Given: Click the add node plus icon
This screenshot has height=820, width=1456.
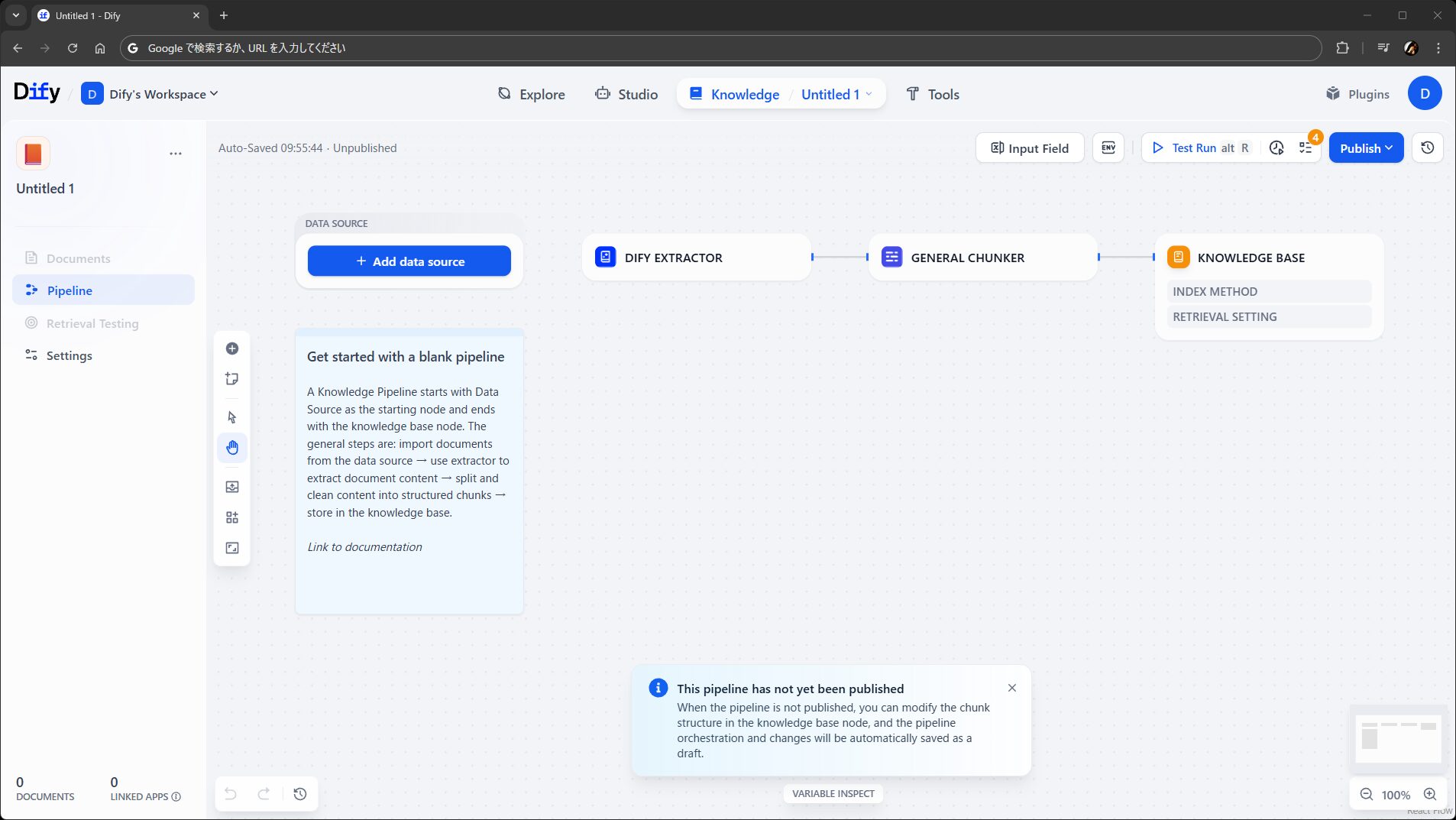Looking at the screenshot, I should 232,348.
